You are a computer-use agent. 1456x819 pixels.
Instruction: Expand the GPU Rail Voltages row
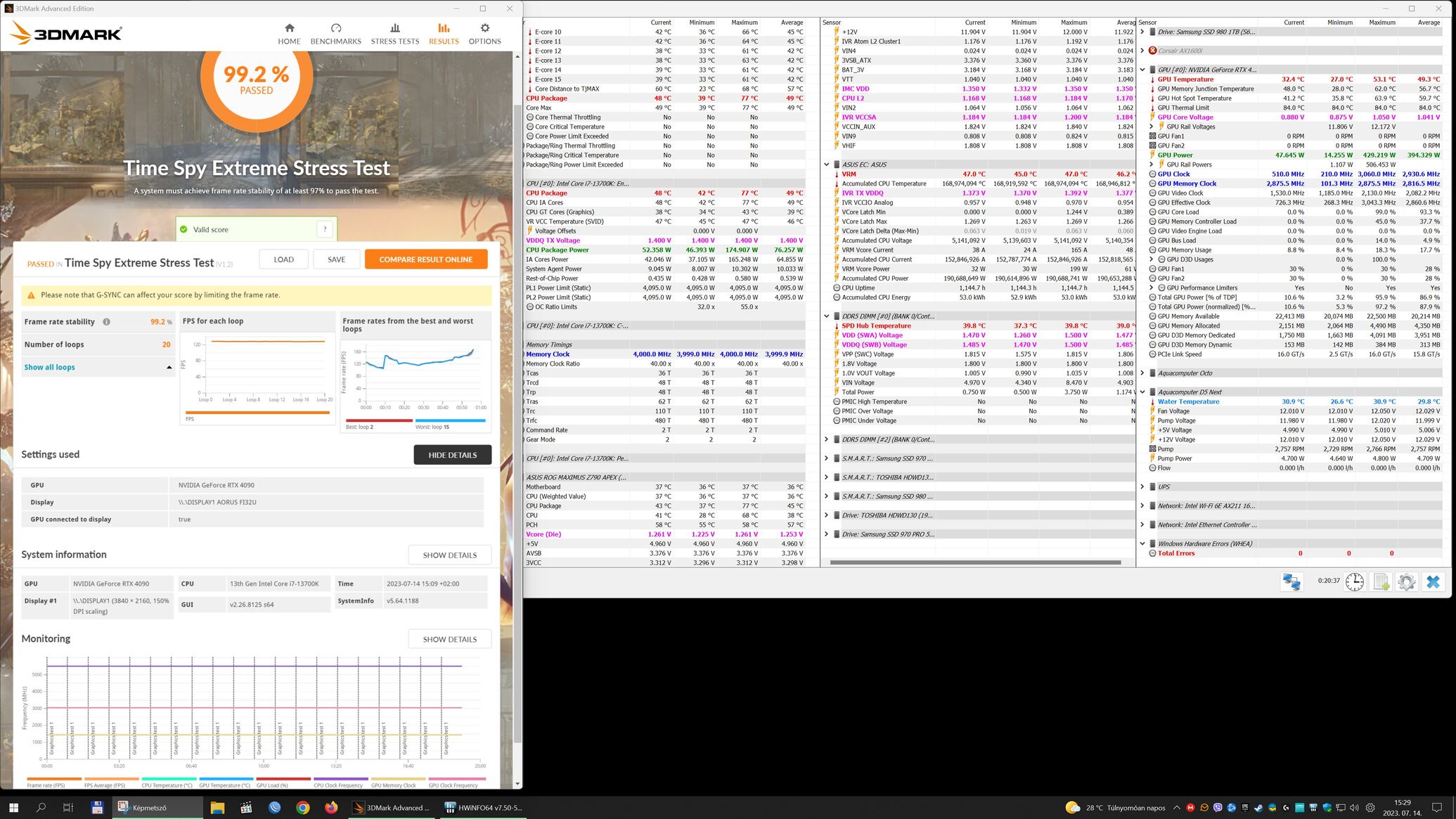1152,127
